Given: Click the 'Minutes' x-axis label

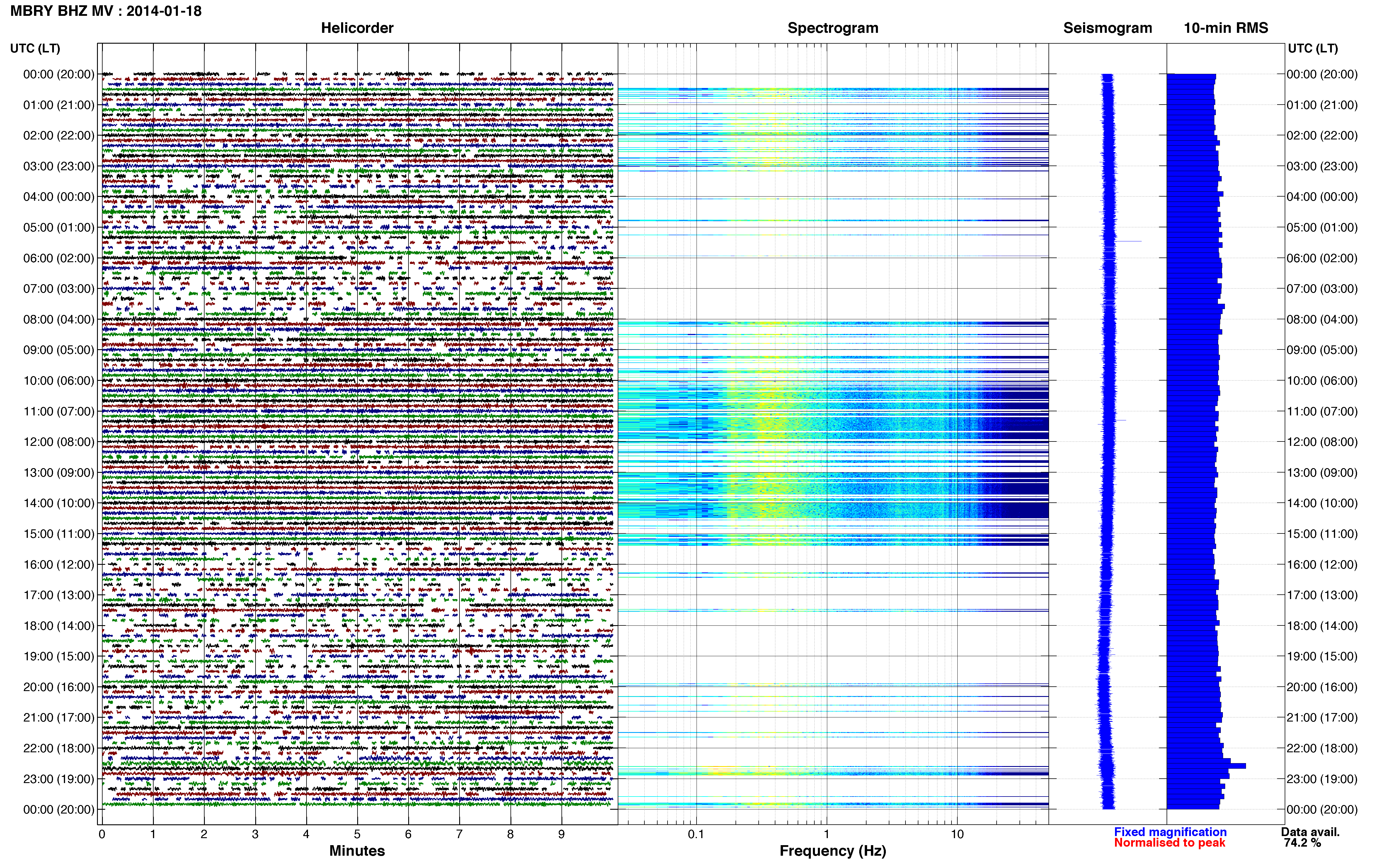Looking at the screenshot, I should click(x=357, y=850).
